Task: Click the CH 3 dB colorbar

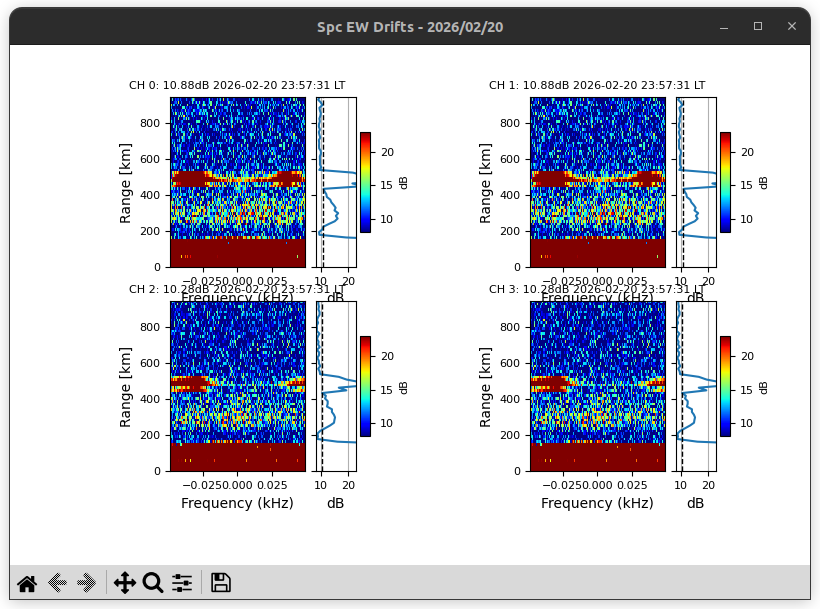Action: pyautogui.click(x=725, y=386)
